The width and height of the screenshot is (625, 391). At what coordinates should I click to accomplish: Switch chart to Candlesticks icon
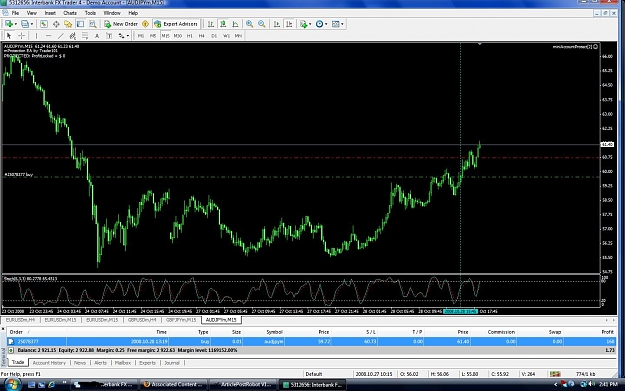pos(223,24)
